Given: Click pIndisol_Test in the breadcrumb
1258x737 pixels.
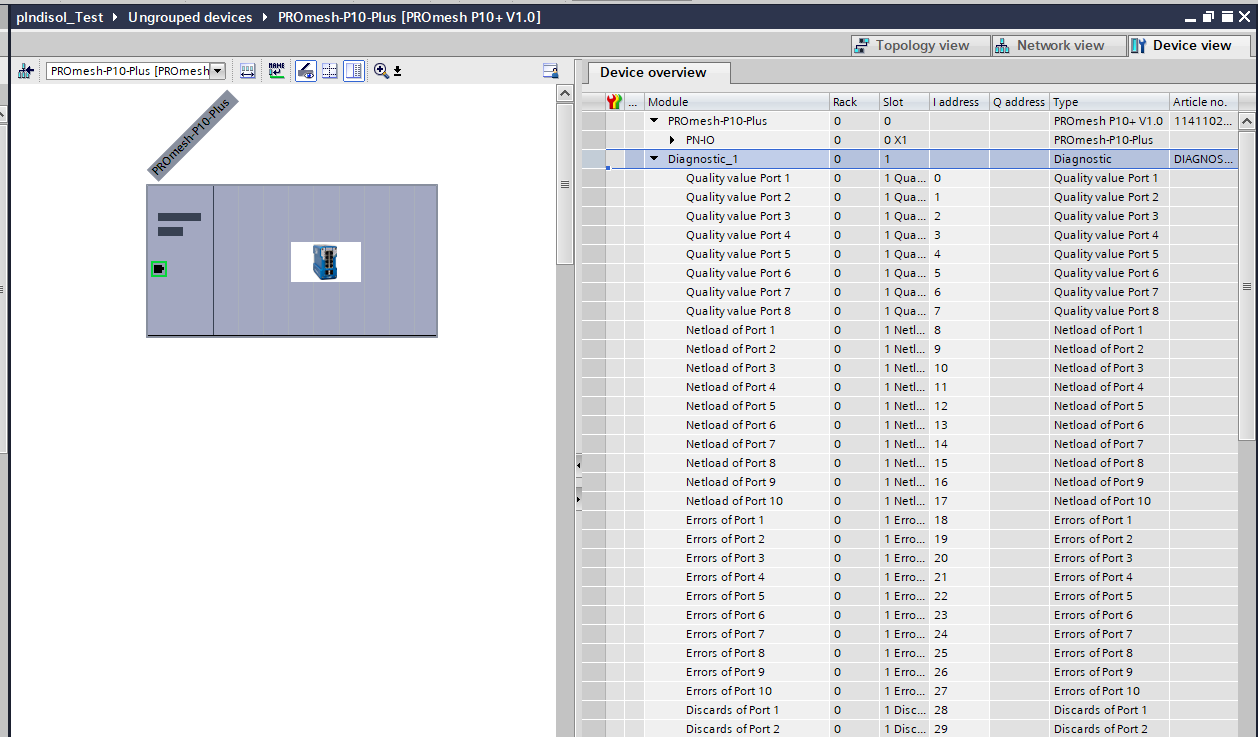Looking at the screenshot, I should (x=60, y=17).
